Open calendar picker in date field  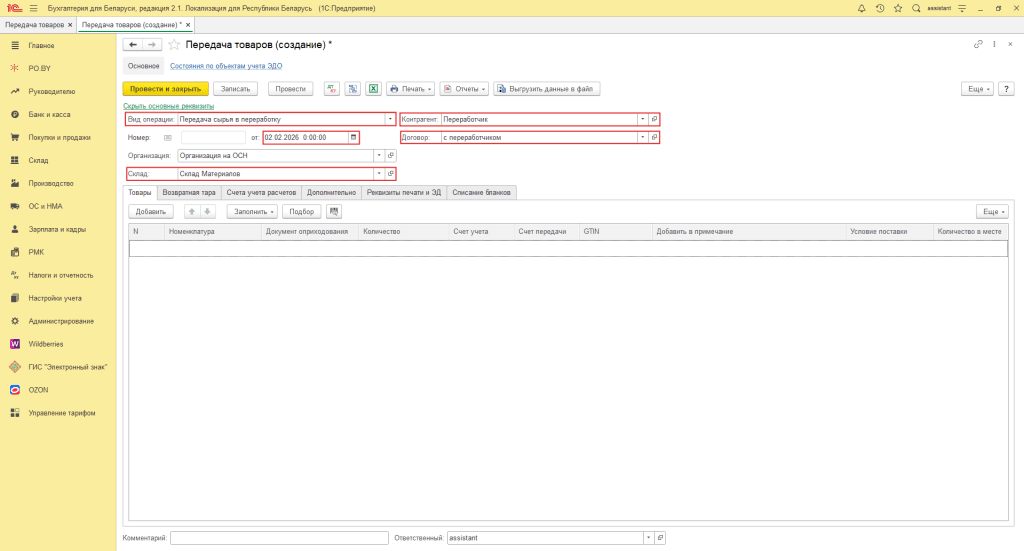pyautogui.click(x=353, y=137)
